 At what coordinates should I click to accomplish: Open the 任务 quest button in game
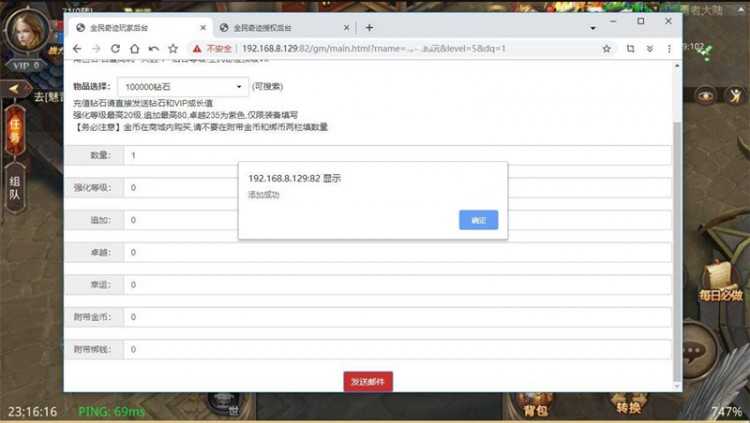pyautogui.click(x=15, y=132)
